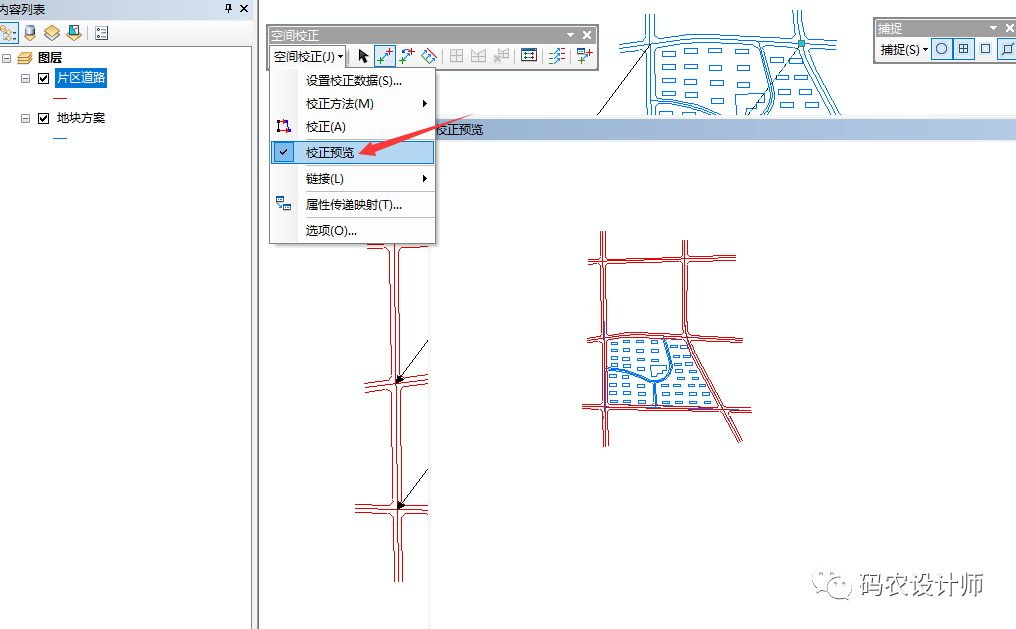This screenshot has height=629, width=1016.
Task: Activate the New Displacement Link tool
Action: [x=385, y=57]
